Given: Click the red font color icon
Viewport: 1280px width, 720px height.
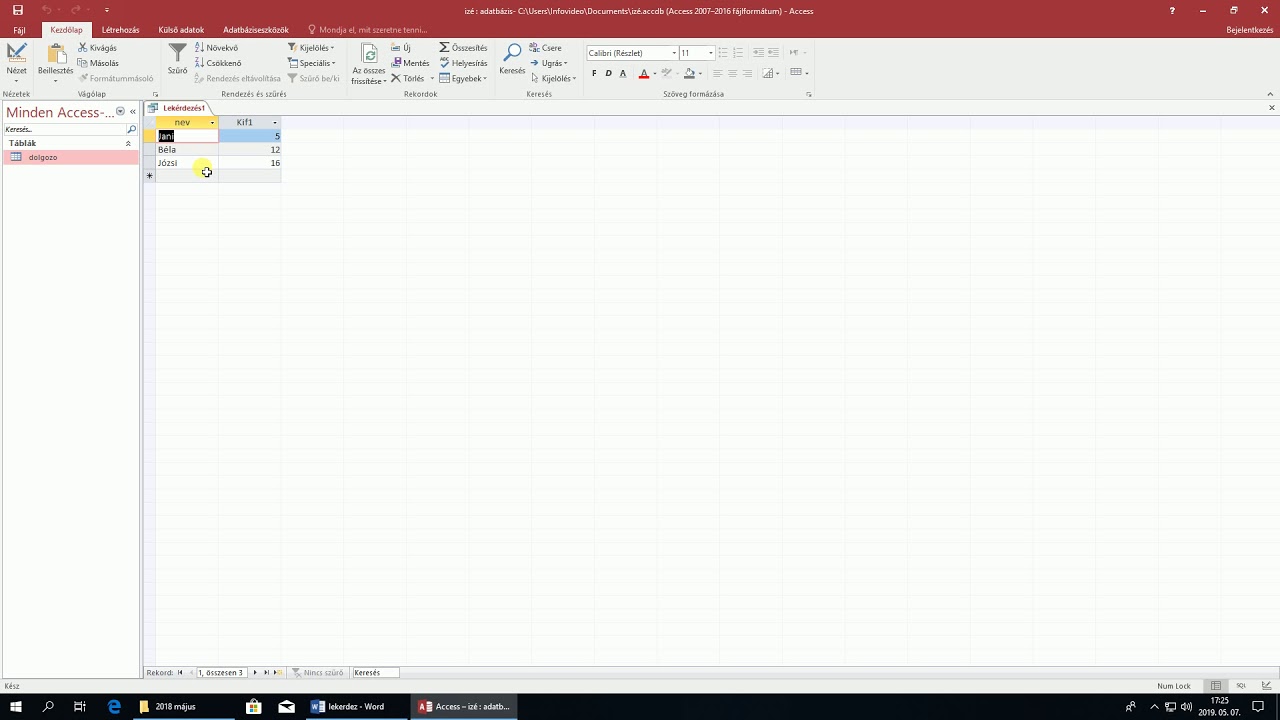Looking at the screenshot, I should 643,73.
